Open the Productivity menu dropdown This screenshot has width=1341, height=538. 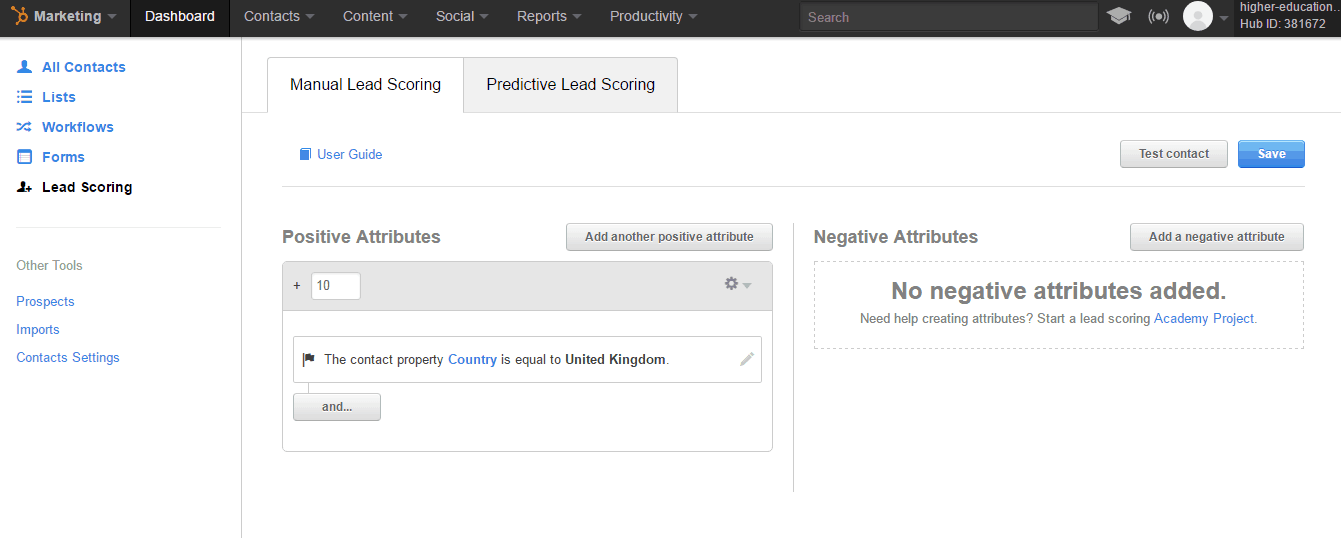[x=654, y=16]
